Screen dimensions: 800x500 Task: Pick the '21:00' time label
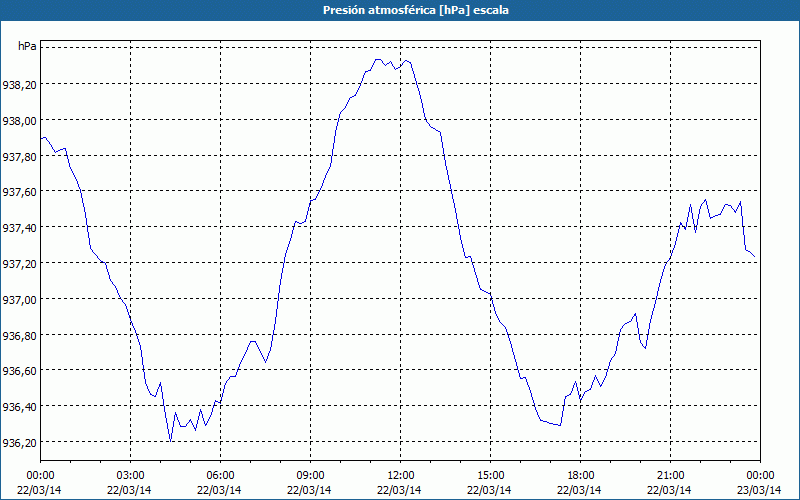click(670, 476)
